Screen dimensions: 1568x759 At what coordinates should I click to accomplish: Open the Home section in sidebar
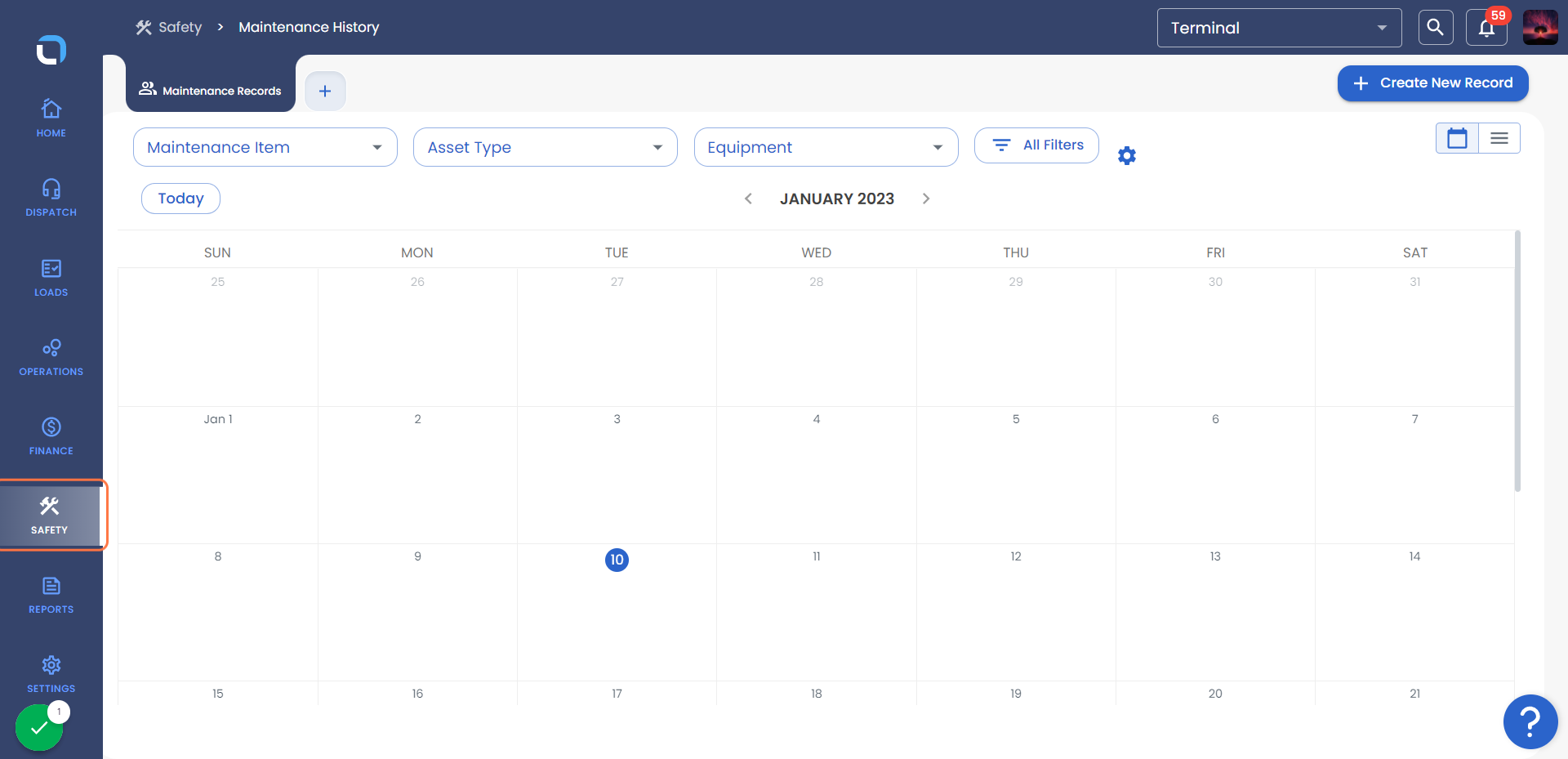51,118
